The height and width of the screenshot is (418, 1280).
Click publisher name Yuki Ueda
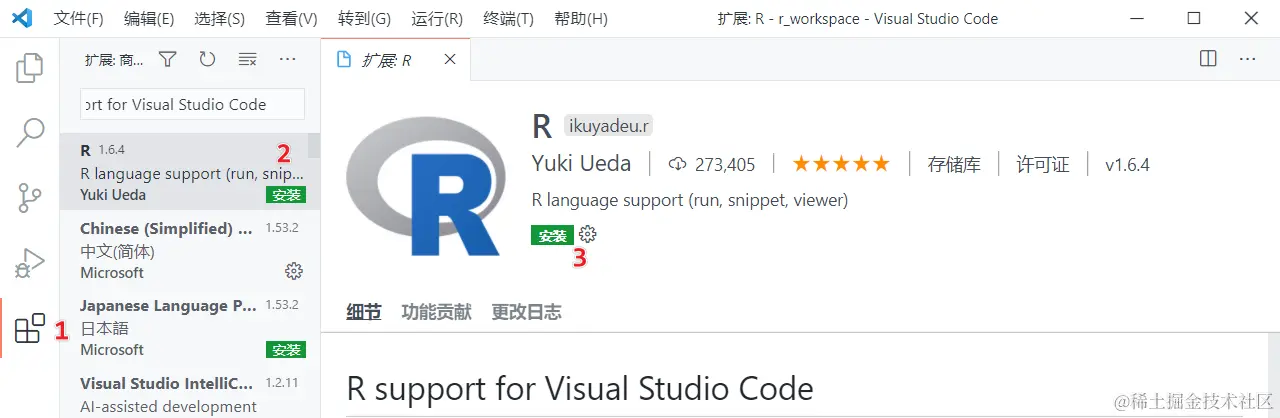pos(581,164)
